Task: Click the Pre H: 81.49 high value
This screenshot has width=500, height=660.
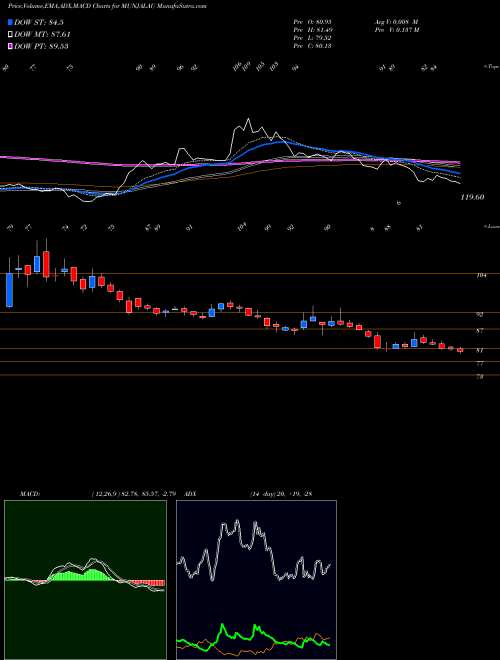Action: pos(312,30)
